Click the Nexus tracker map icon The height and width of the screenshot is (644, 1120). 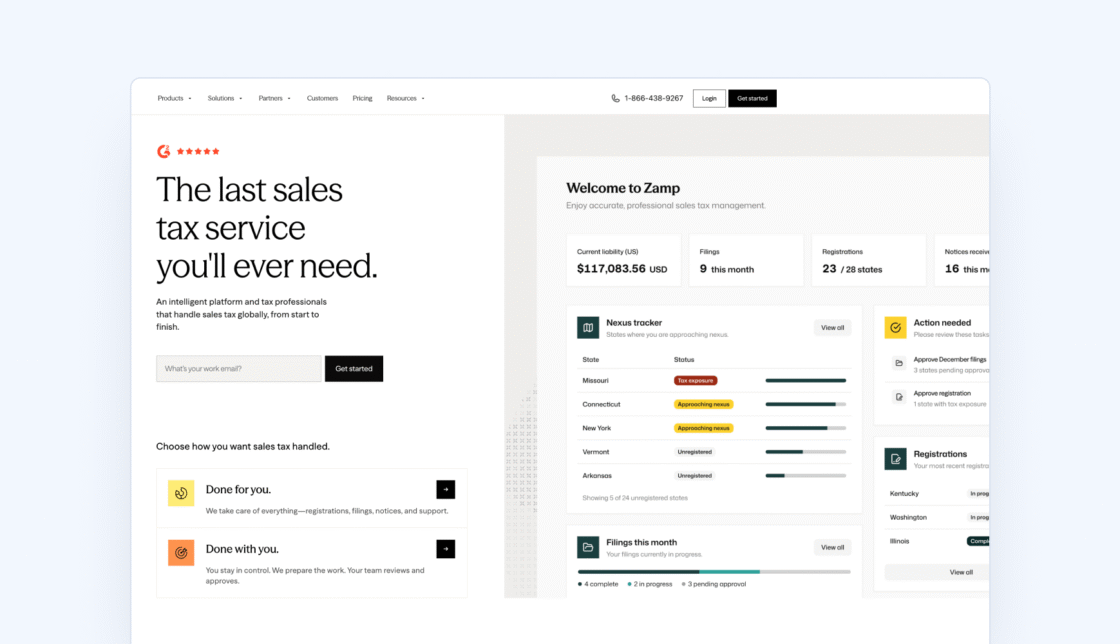pyautogui.click(x=588, y=328)
